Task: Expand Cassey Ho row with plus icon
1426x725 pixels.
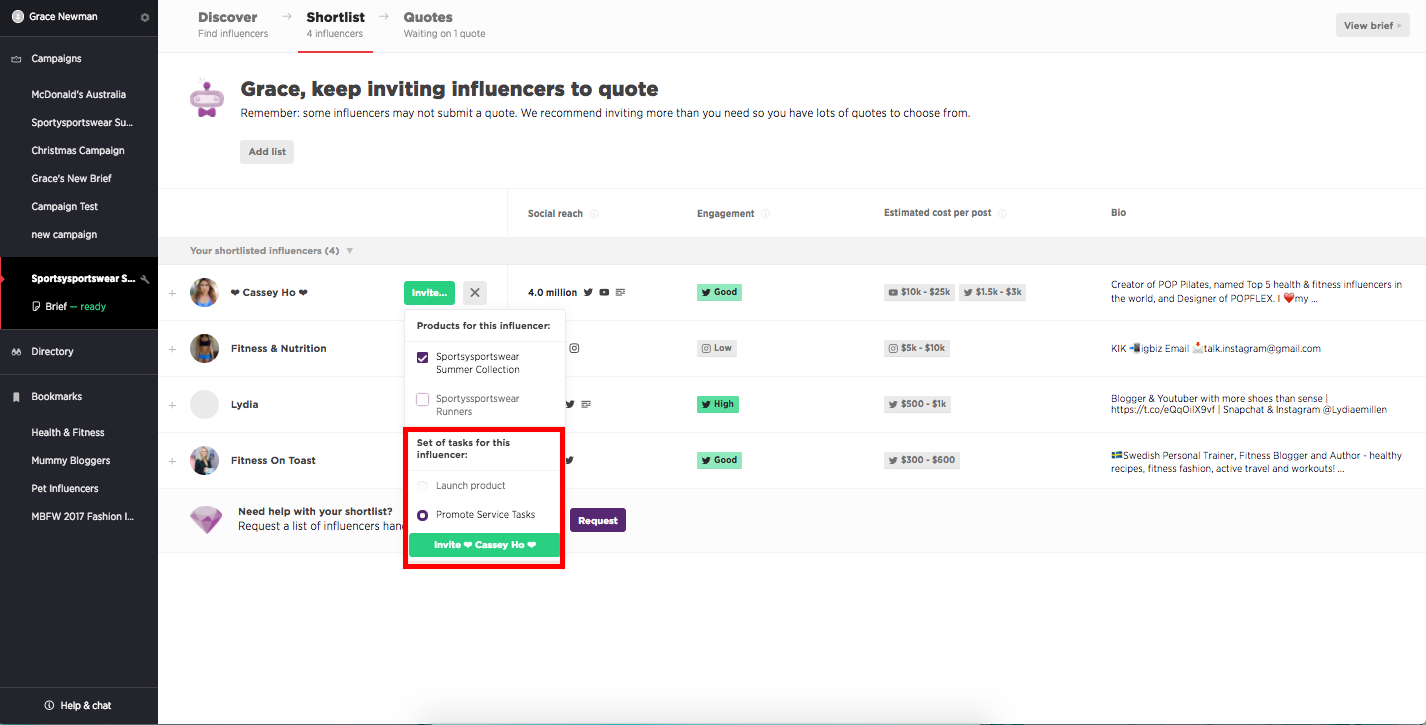Action: click(x=172, y=293)
